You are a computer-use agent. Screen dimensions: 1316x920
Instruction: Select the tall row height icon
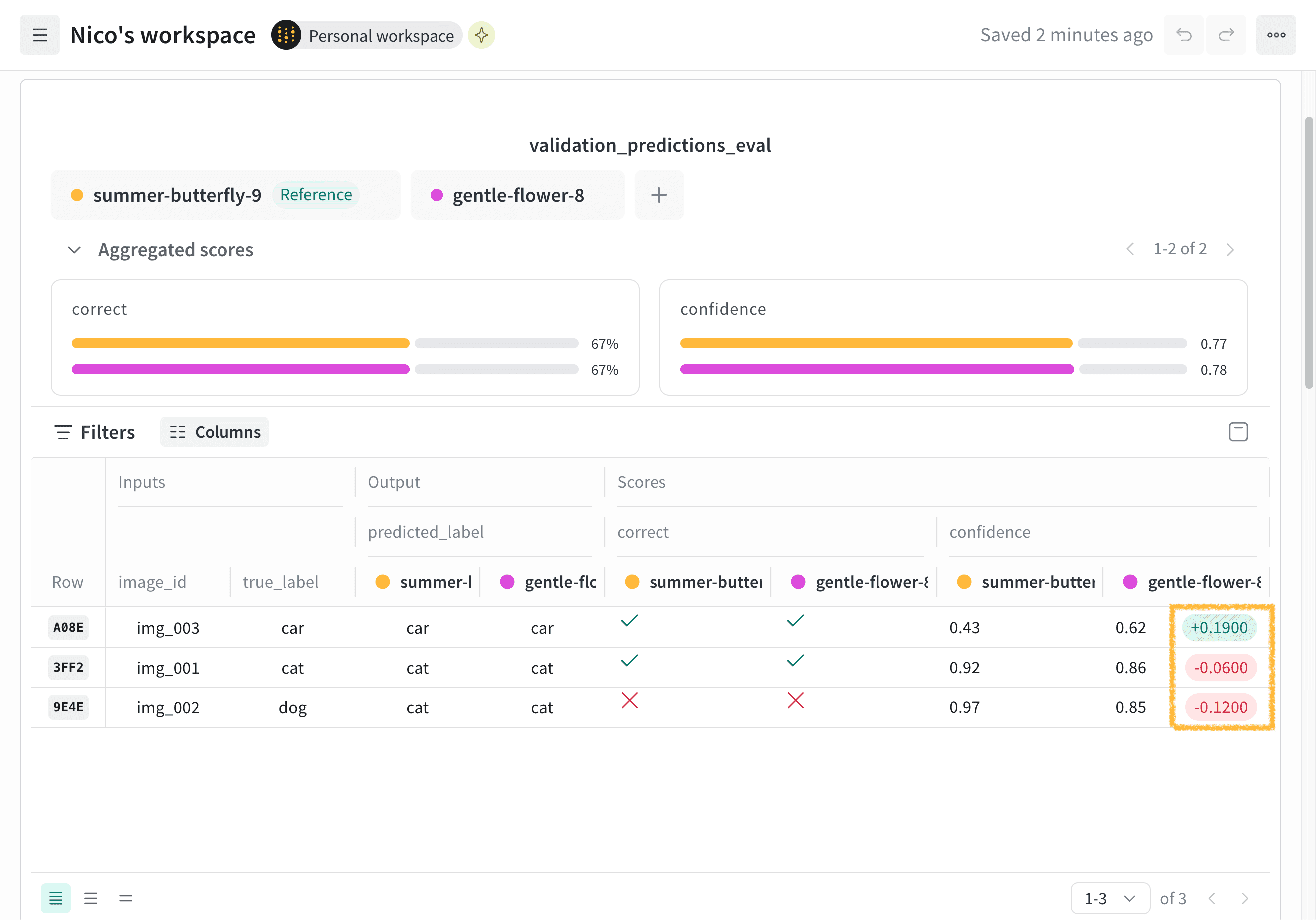[x=126, y=898]
